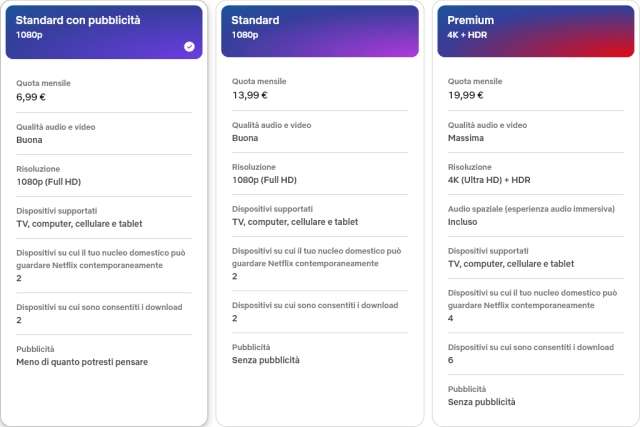
Task: Click "4K (Ultra HD) + HDR" resolution value
Action: click(492, 180)
